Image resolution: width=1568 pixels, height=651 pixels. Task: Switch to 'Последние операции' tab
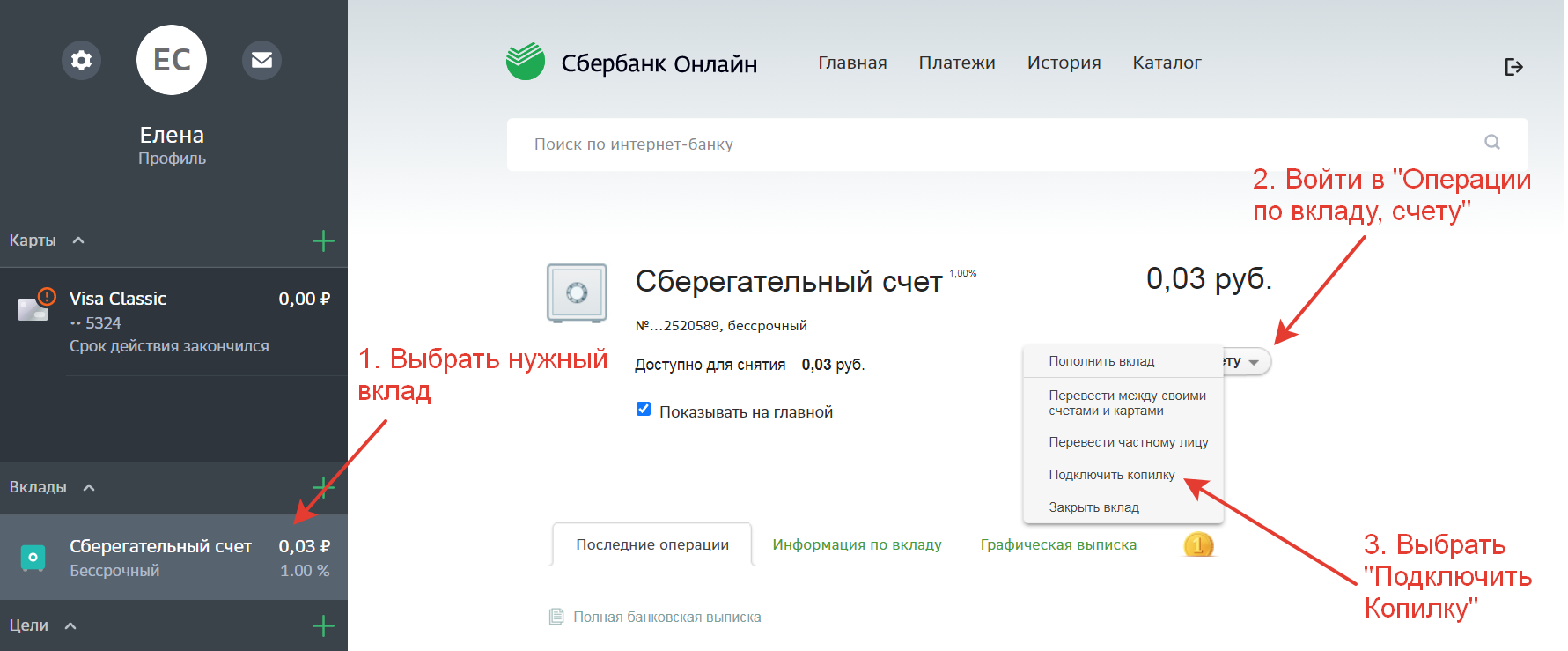(x=652, y=544)
